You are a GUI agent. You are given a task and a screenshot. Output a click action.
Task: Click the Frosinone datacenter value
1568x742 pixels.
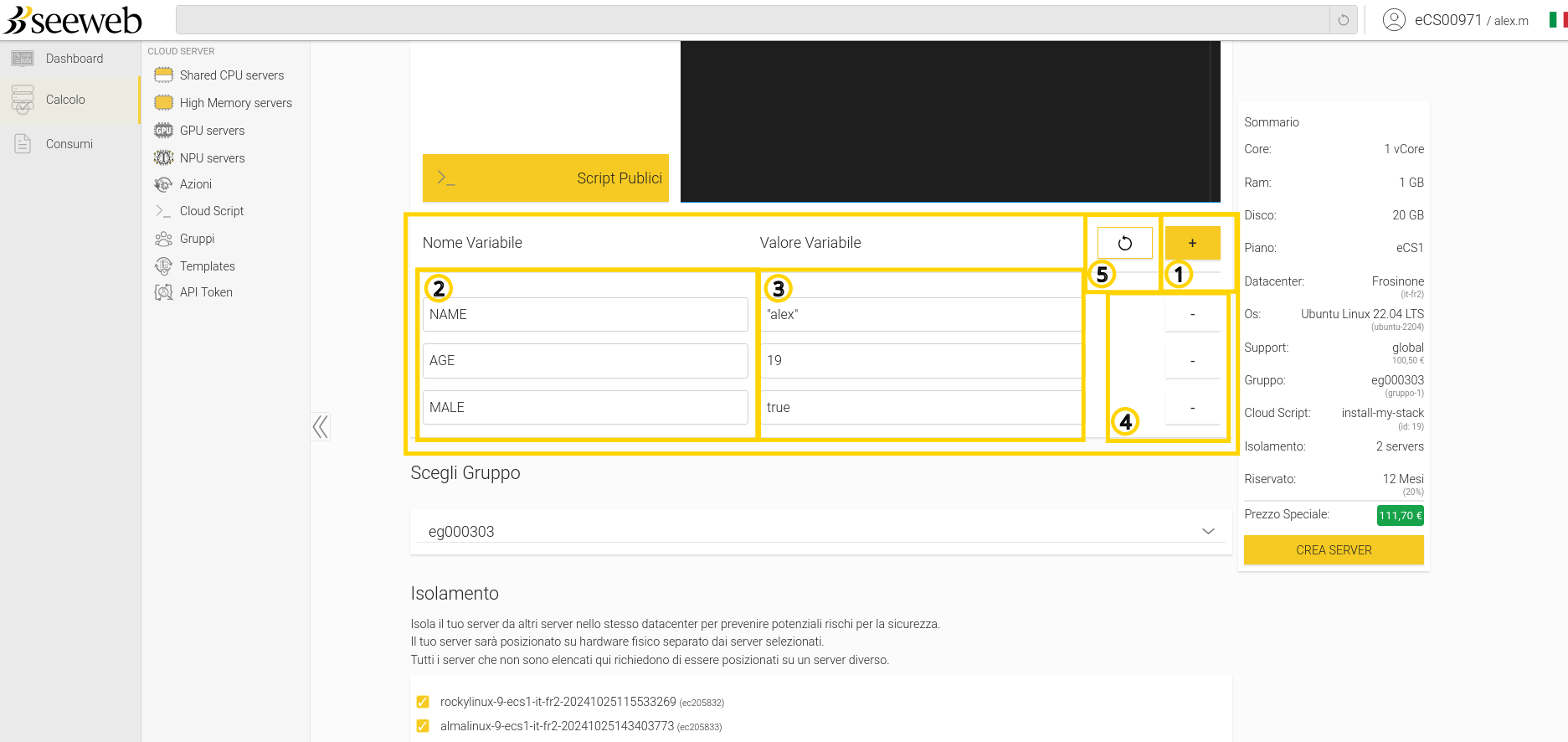pyautogui.click(x=1398, y=281)
